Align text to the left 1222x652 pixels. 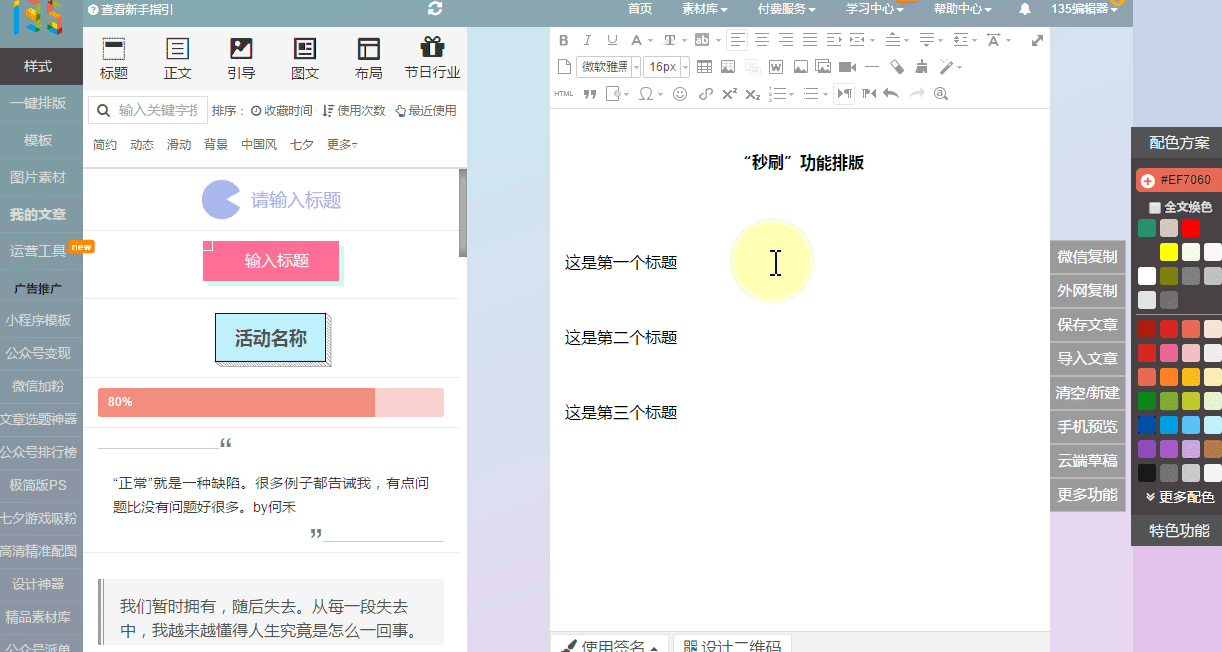pyautogui.click(x=737, y=41)
